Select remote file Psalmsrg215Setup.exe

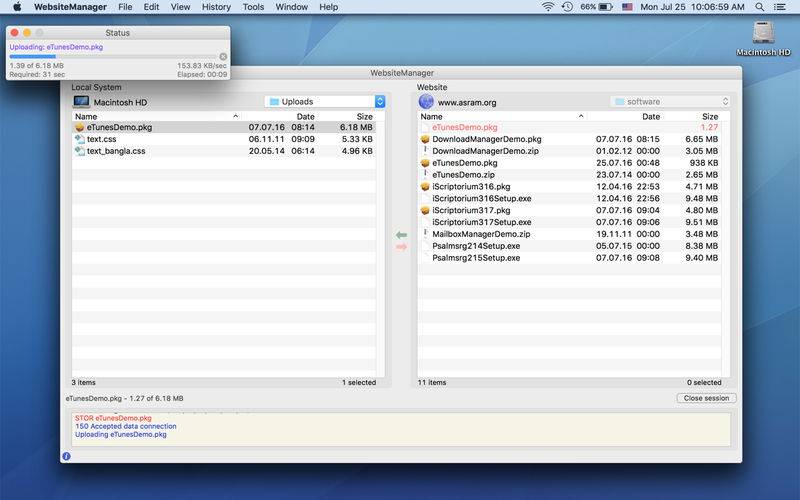point(569,258)
